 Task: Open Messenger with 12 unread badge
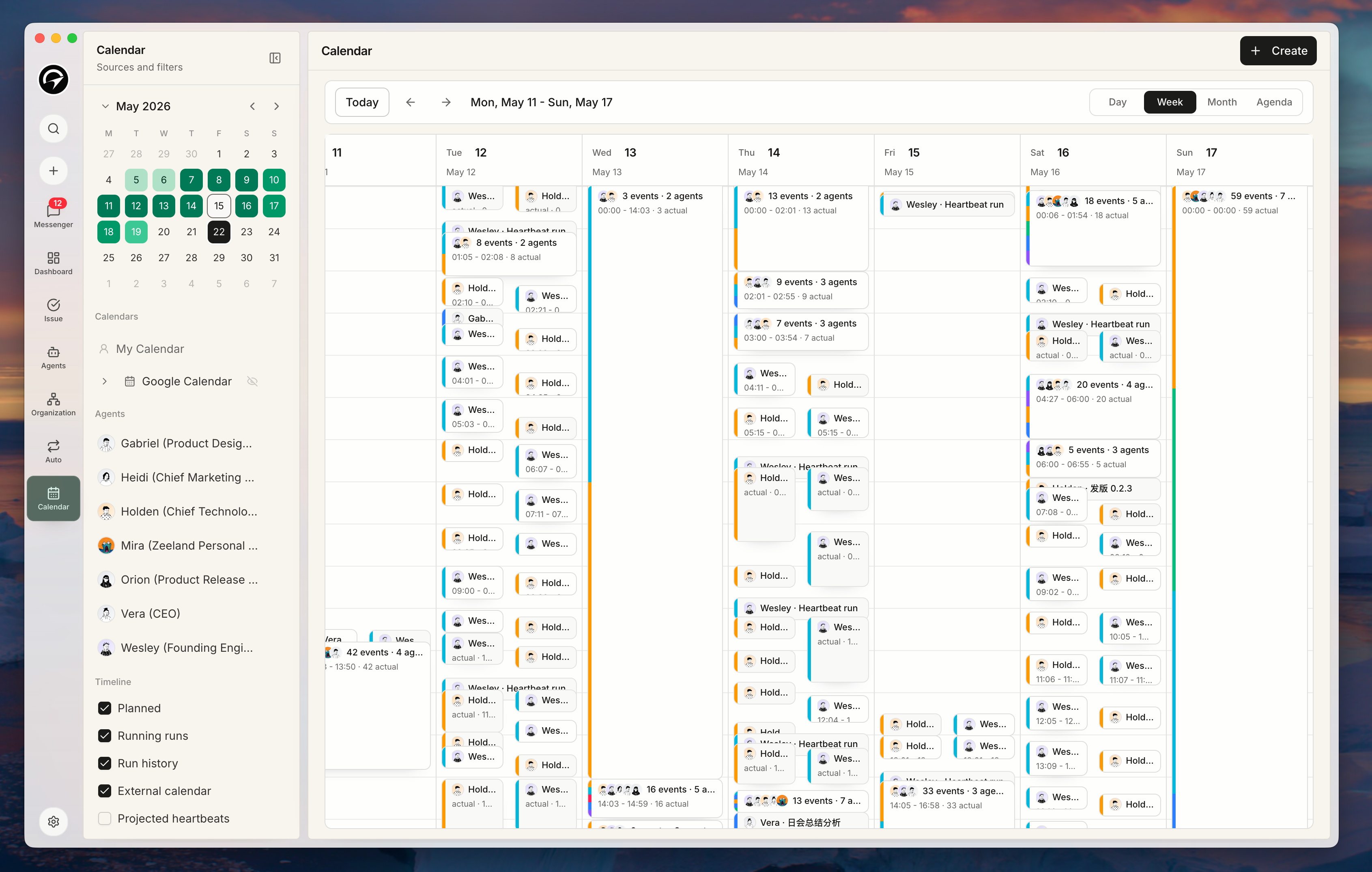(54, 214)
